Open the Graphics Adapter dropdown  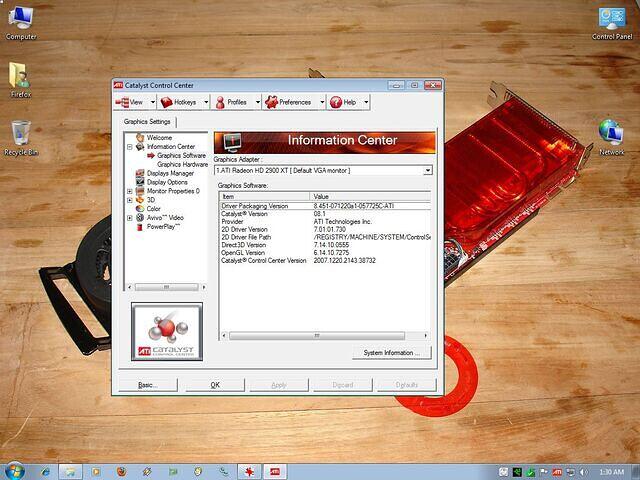428,170
